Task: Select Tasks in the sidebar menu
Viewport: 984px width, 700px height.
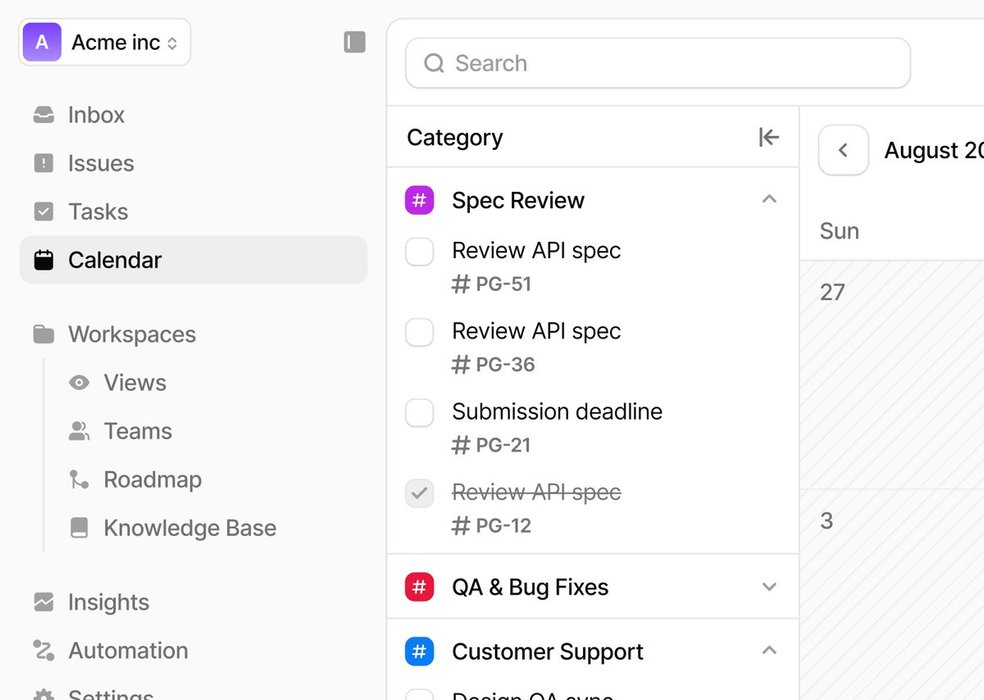Action: (x=98, y=212)
